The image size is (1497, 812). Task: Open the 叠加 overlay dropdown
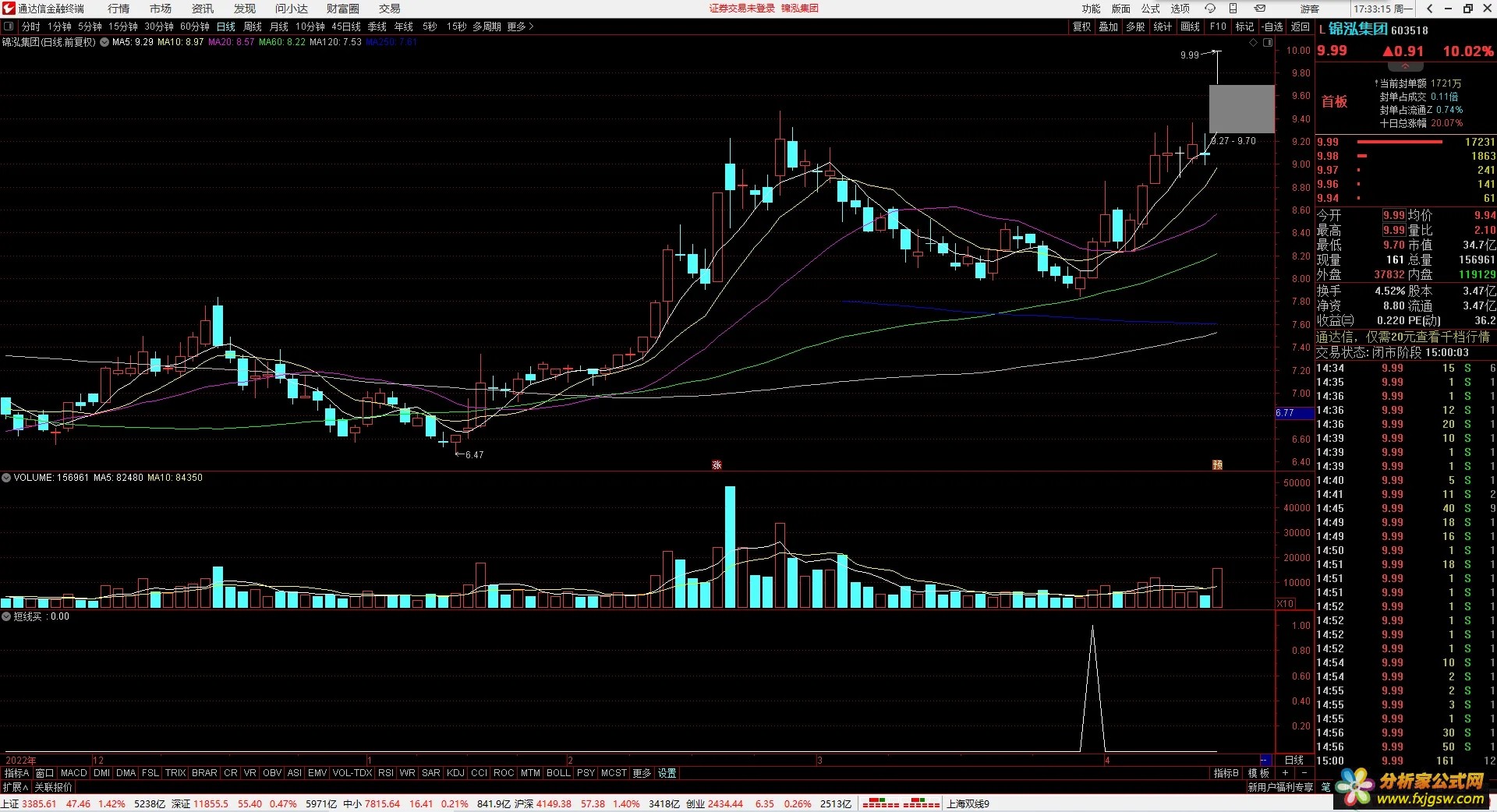(x=1109, y=26)
